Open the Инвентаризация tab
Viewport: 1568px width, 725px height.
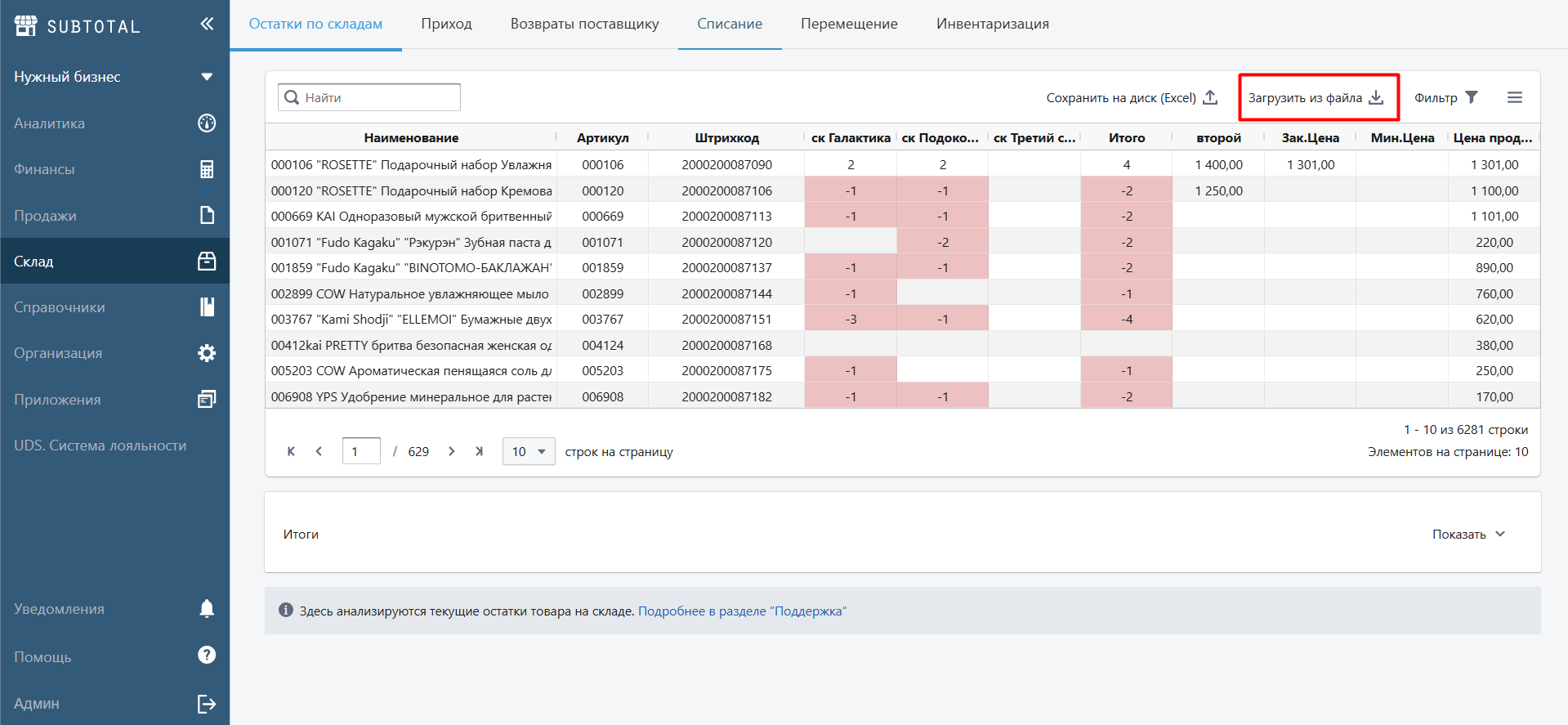992,24
